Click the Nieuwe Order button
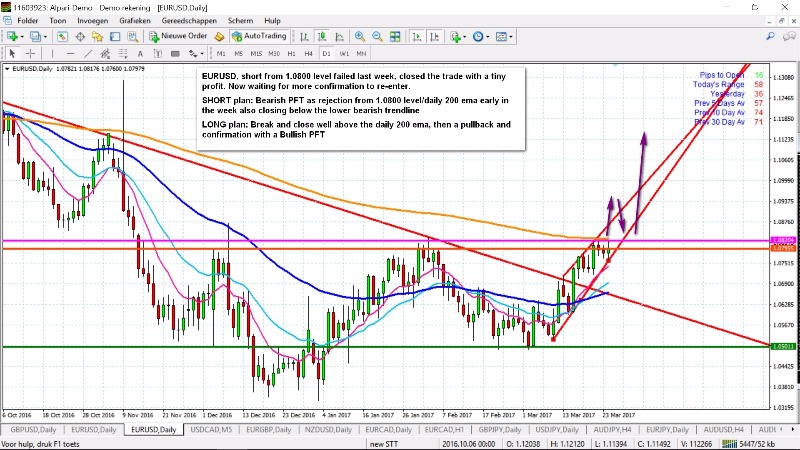This screenshot has height=450, width=800. [178, 36]
